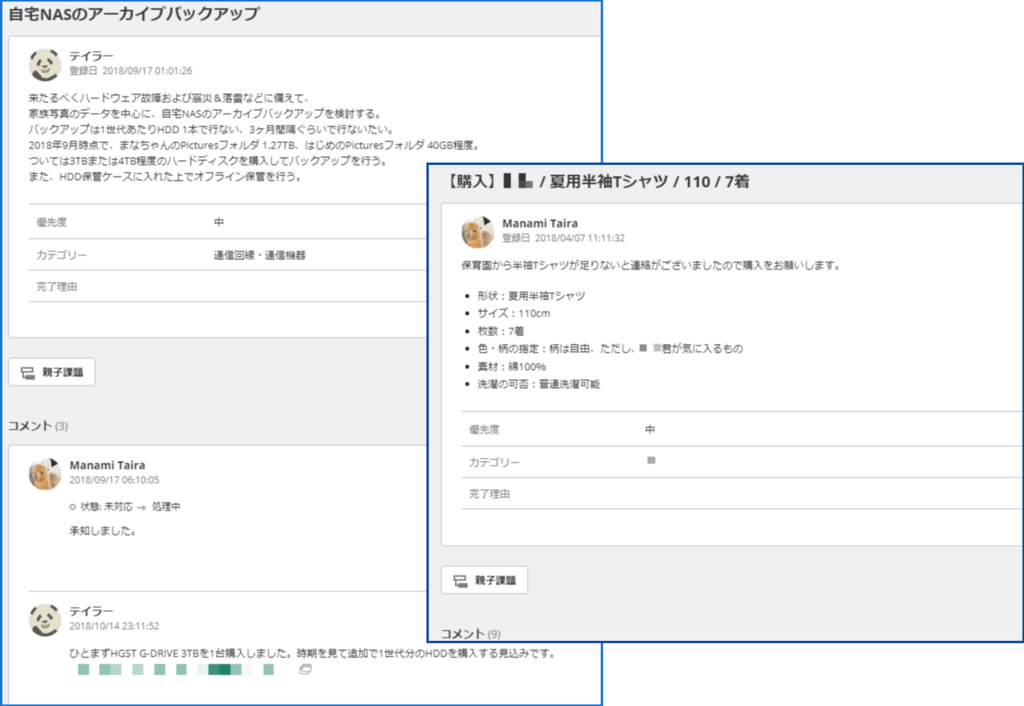Click テイラー's panda avatar on the 2018/10/14 comment

click(x=45, y=619)
